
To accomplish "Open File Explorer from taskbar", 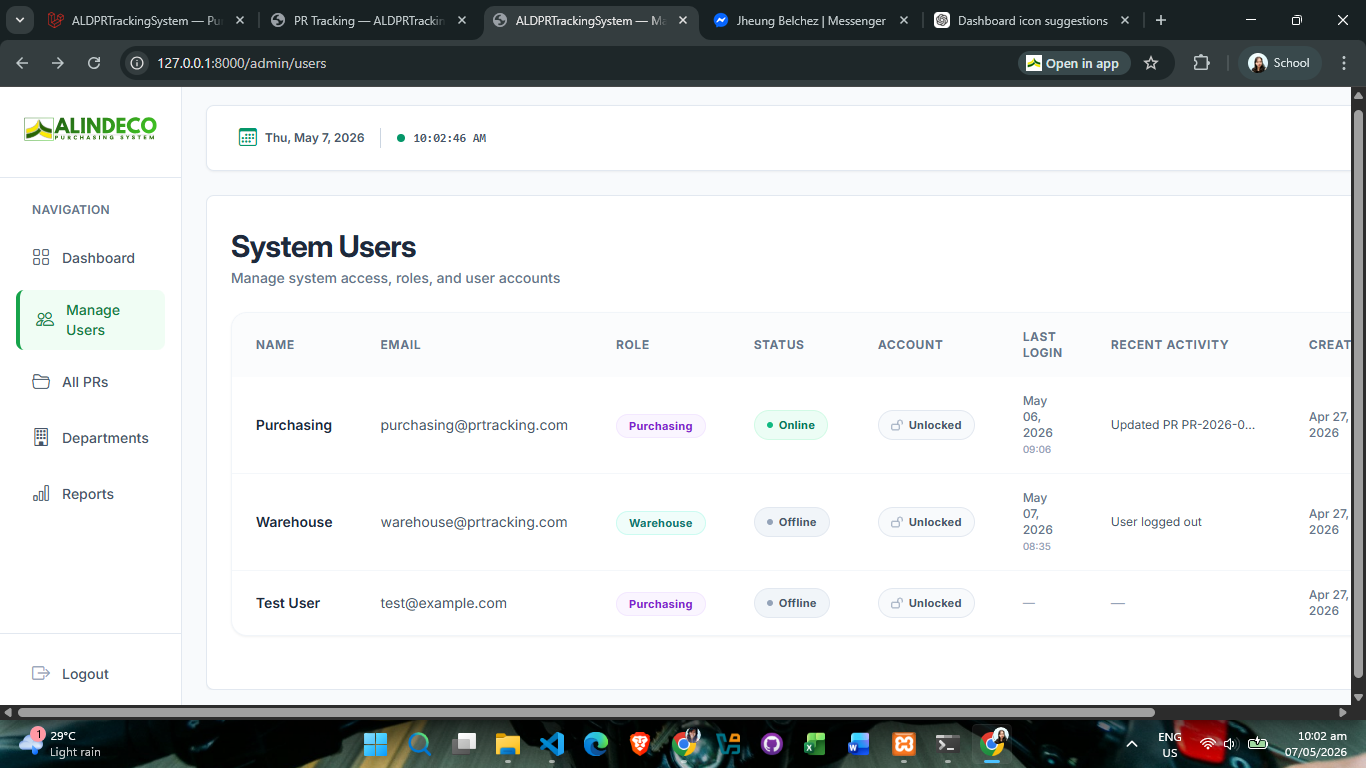I will [508, 744].
